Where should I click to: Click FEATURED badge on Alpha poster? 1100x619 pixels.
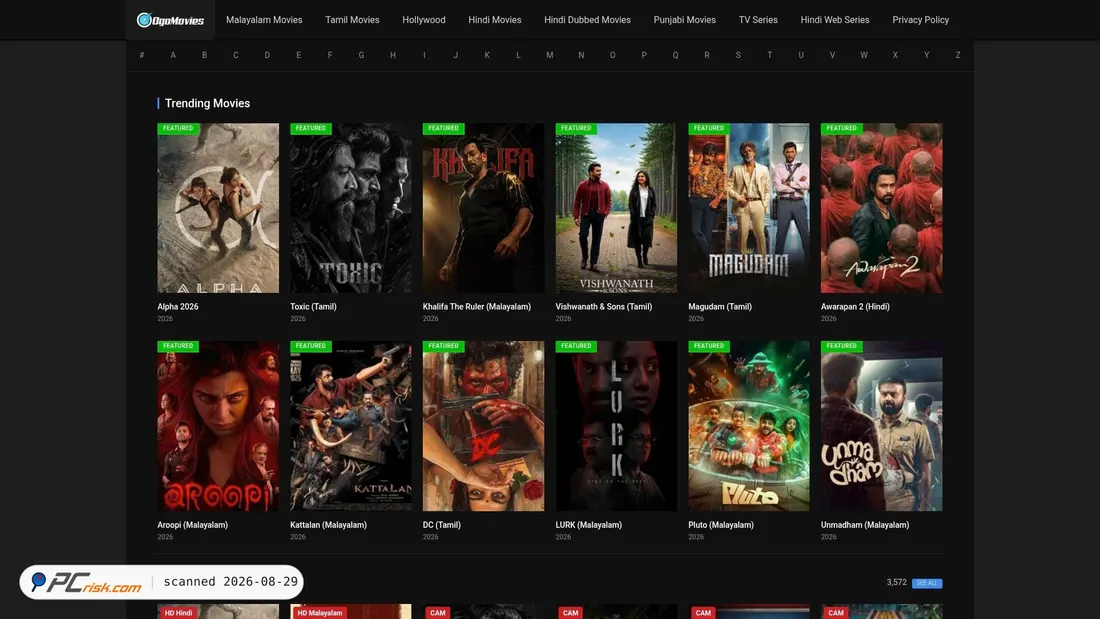pyautogui.click(x=178, y=128)
